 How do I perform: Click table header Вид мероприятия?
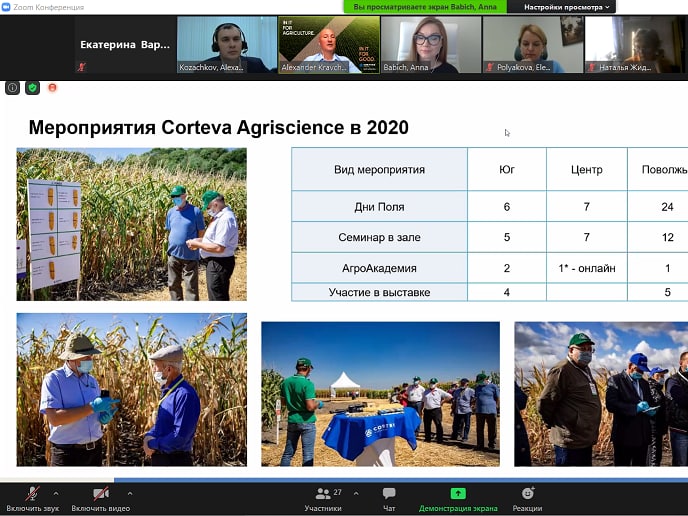pos(380,169)
